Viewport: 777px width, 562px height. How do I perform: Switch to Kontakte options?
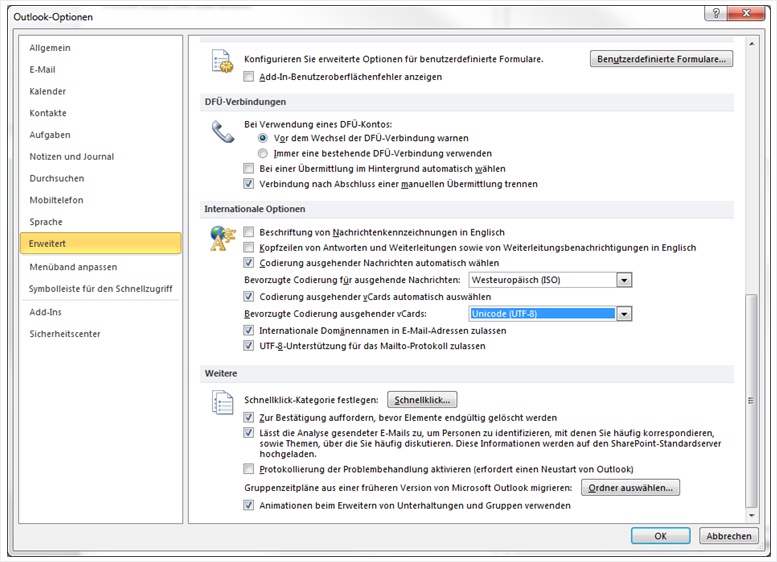[x=100, y=113]
